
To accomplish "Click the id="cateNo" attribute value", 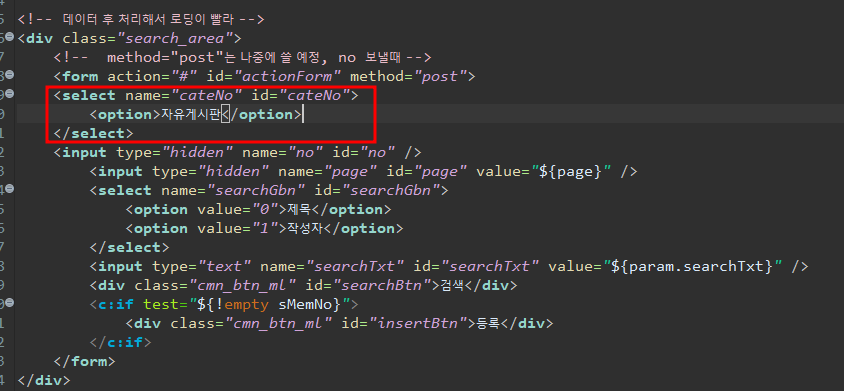I will point(314,95).
